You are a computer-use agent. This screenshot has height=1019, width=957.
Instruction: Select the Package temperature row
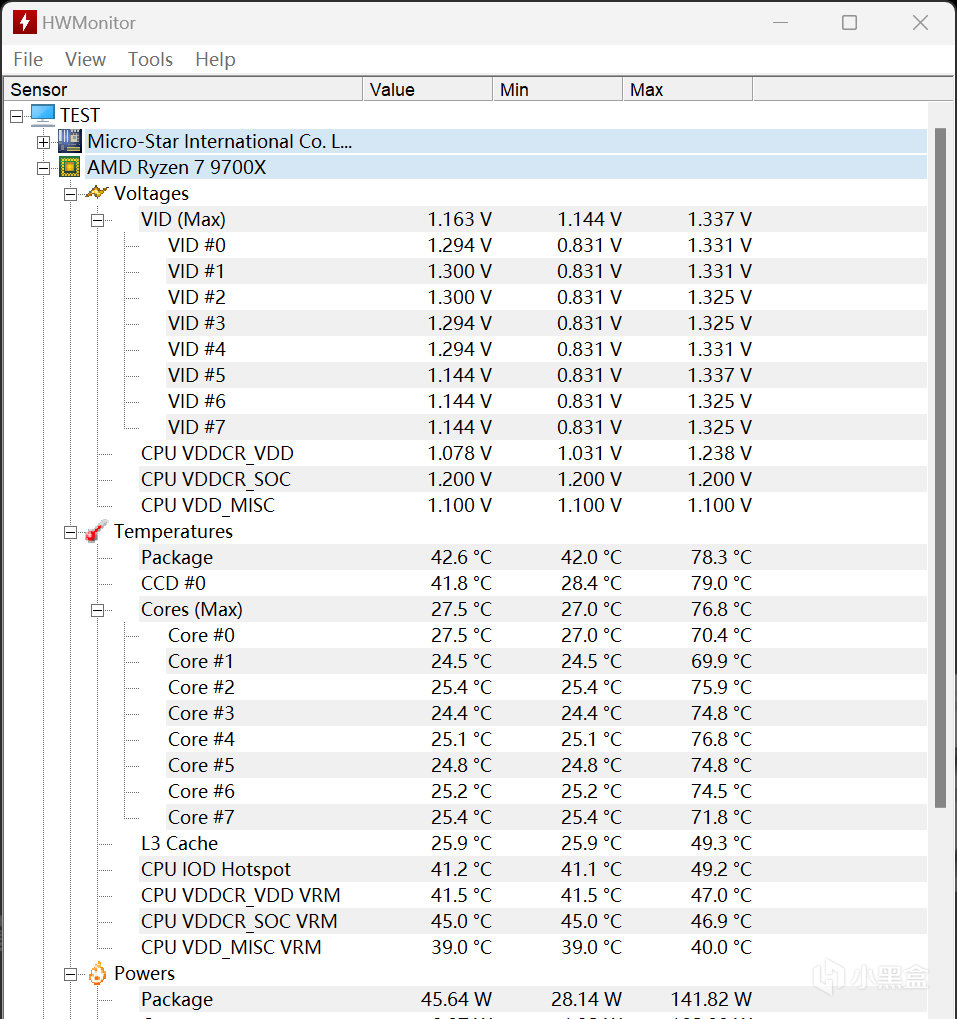click(x=533, y=557)
